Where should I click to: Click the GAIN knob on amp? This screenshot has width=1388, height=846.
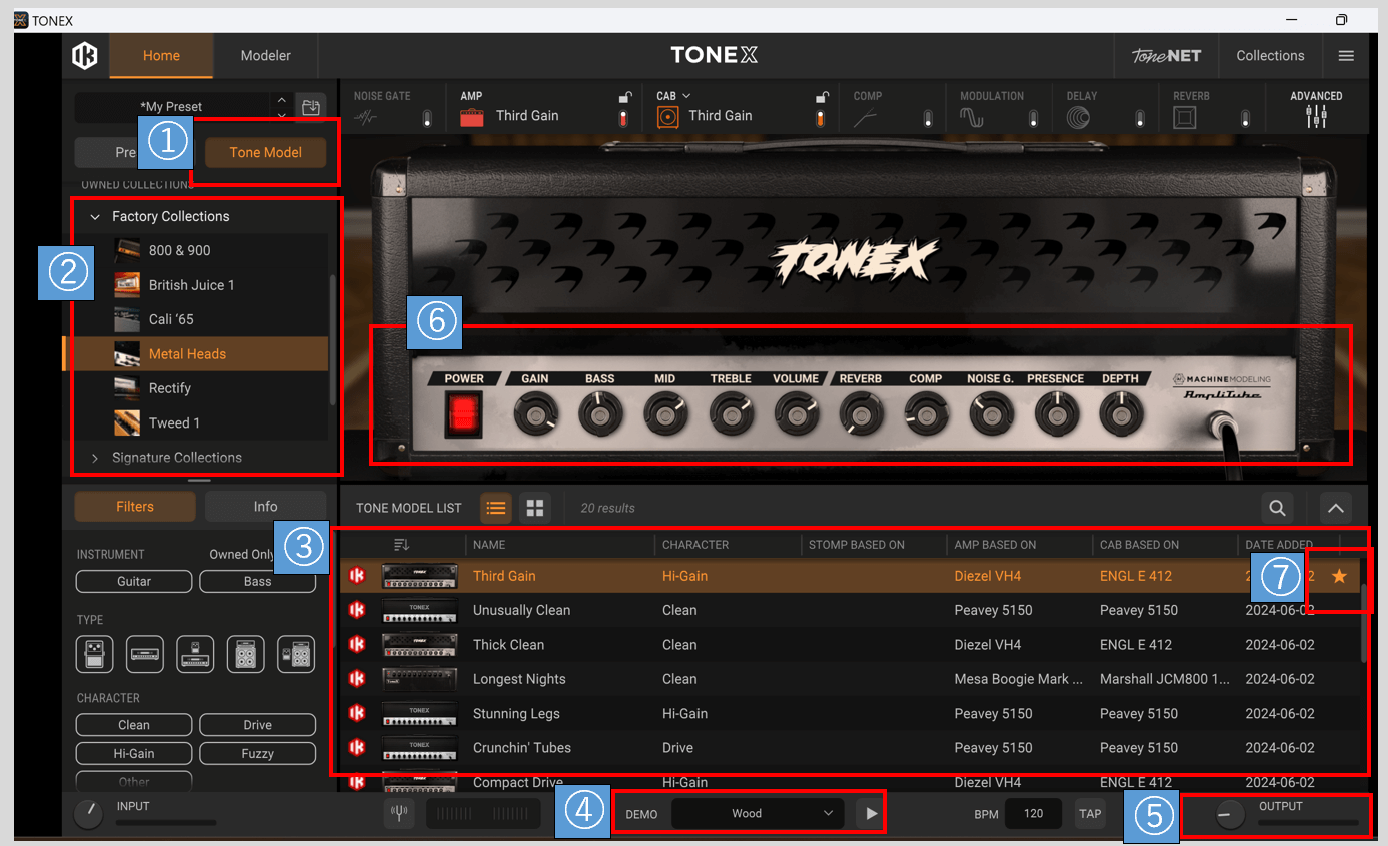point(535,414)
